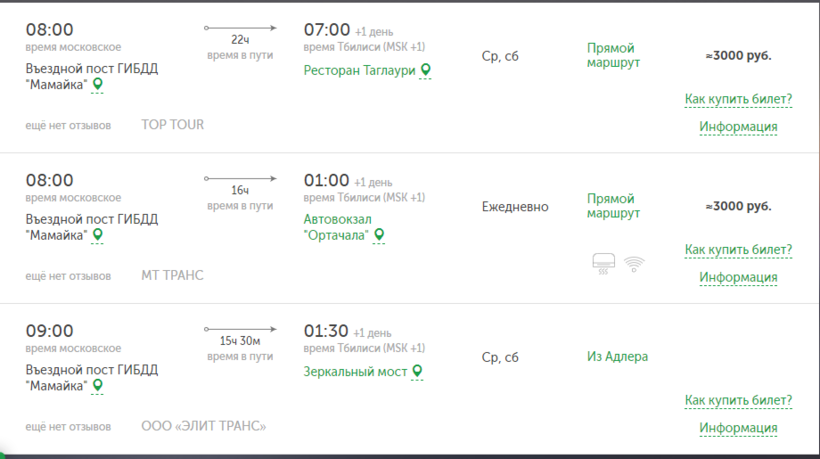Expand "Информация" for the TOP TOUR trip
The width and height of the screenshot is (820, 459).
tap(738, 127)
